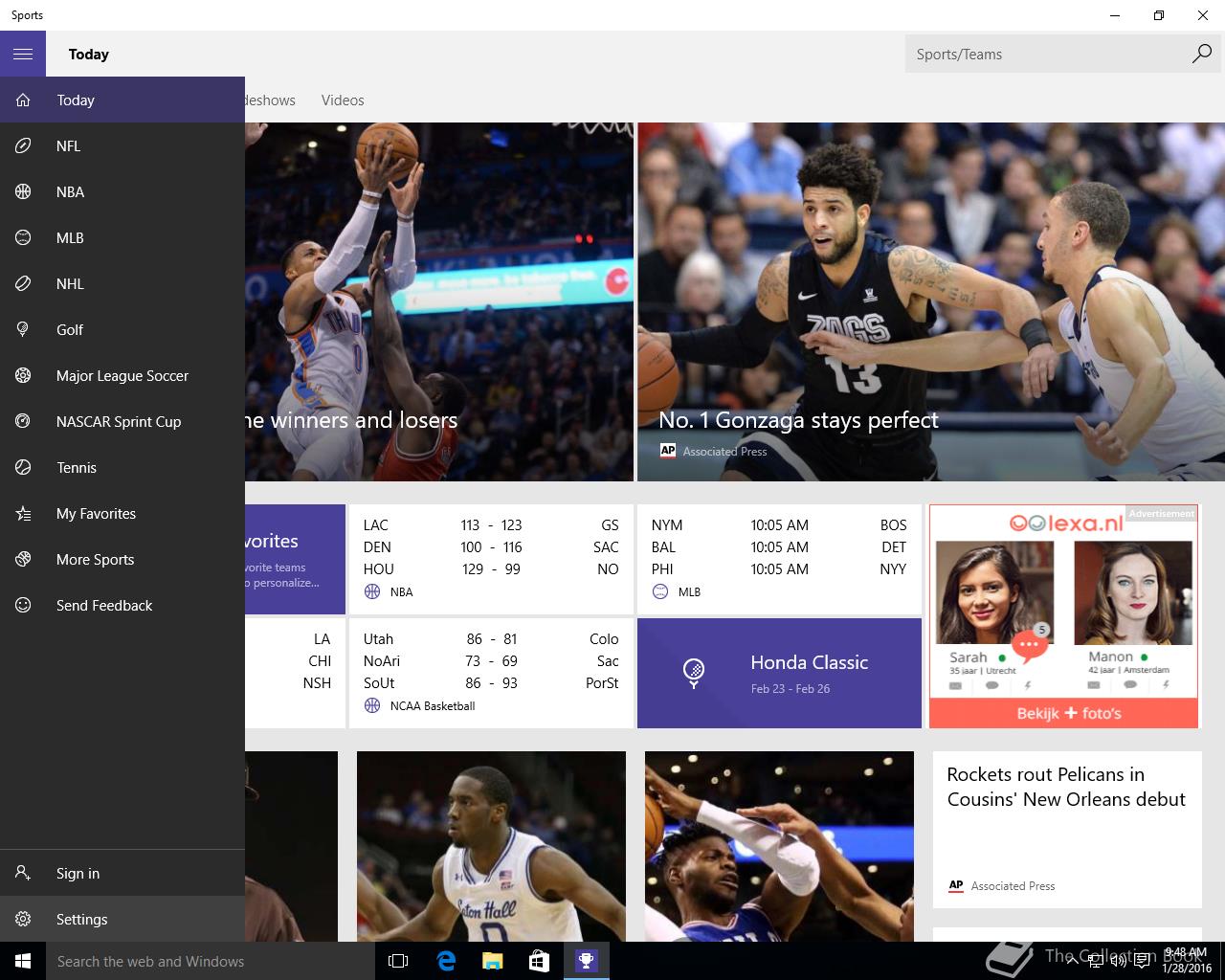Click the LAC 113 - 123 GS score
This screenshot has height=980, width=1225.
tap(491, 524)
